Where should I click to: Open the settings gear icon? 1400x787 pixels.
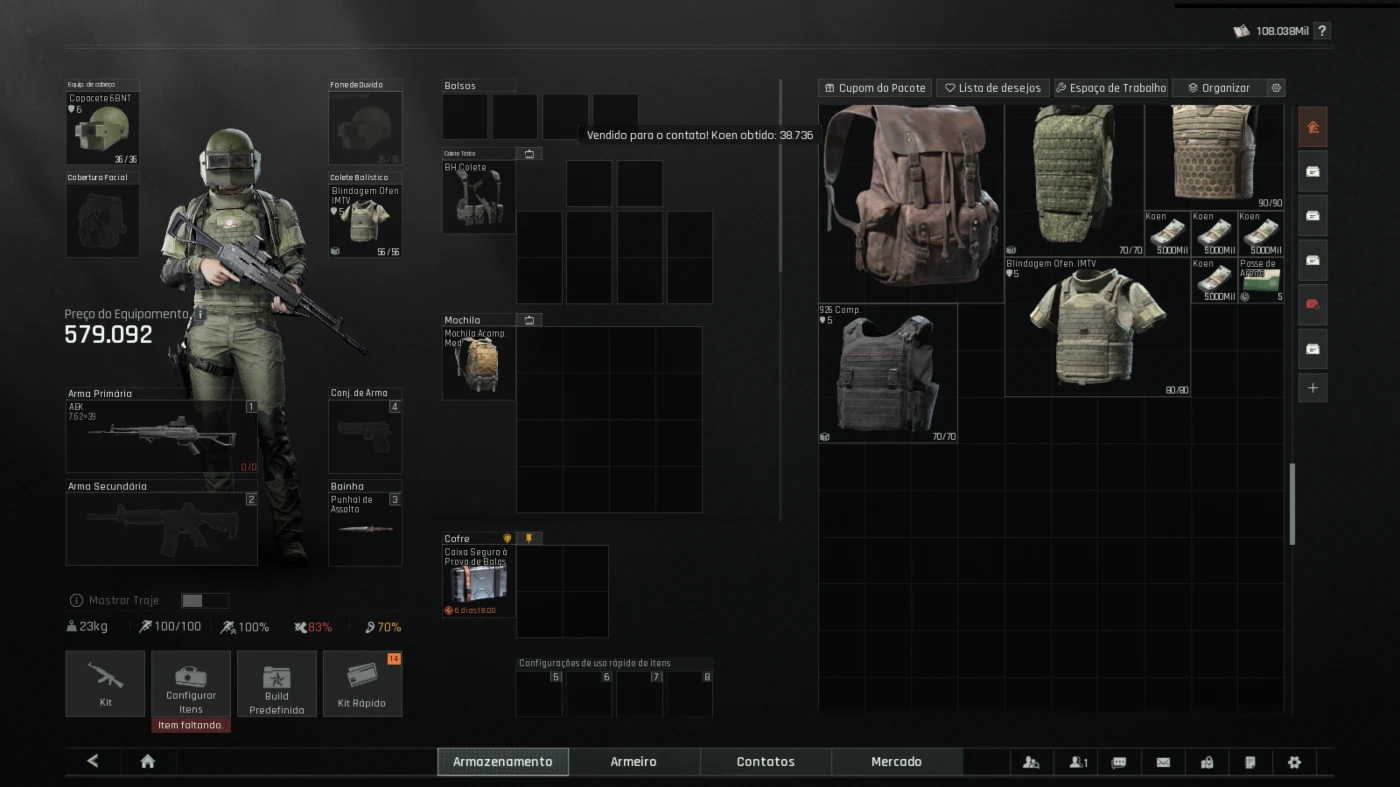(1294, 762)
